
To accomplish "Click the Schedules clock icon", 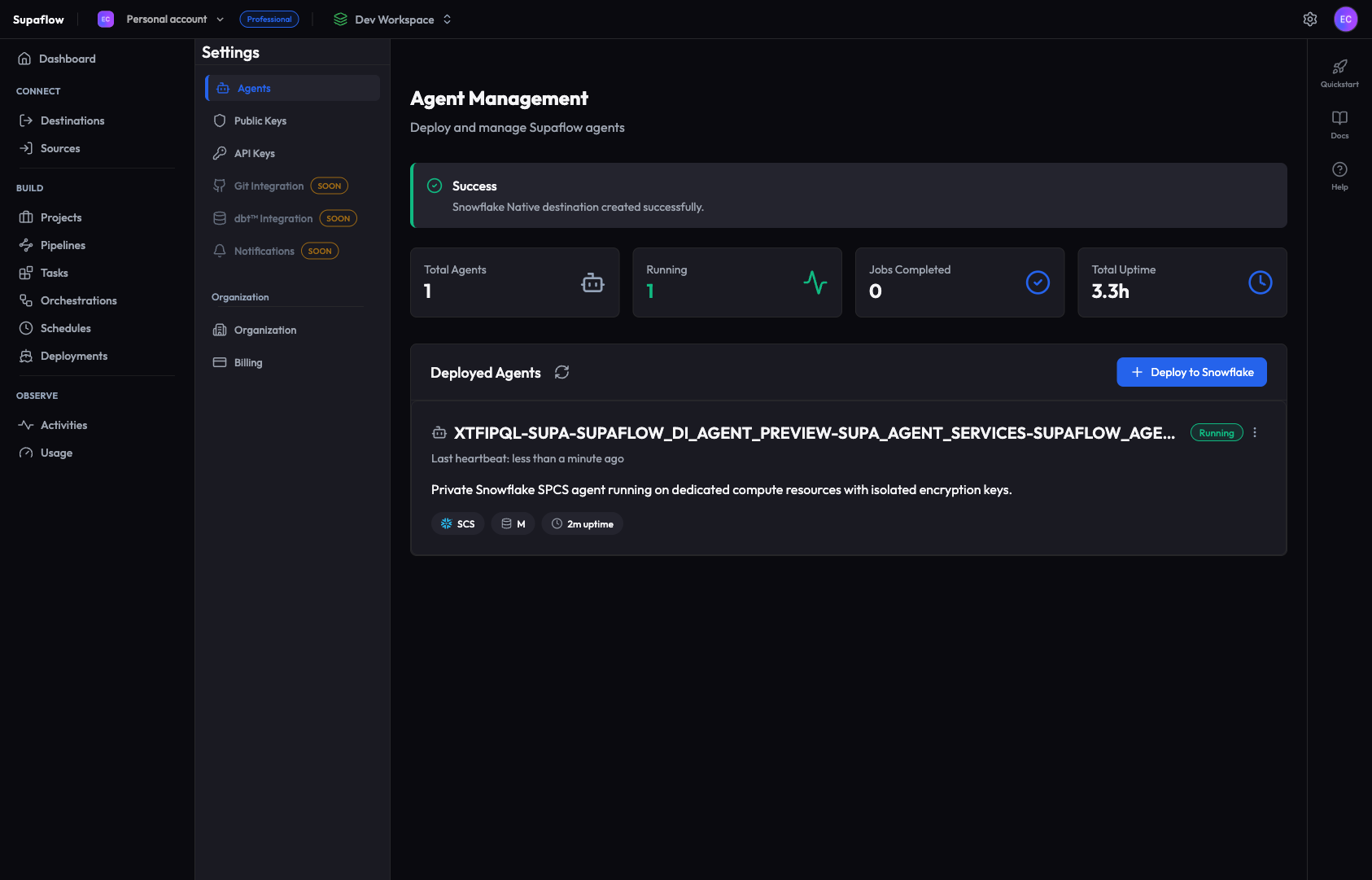I will point(25,328).
